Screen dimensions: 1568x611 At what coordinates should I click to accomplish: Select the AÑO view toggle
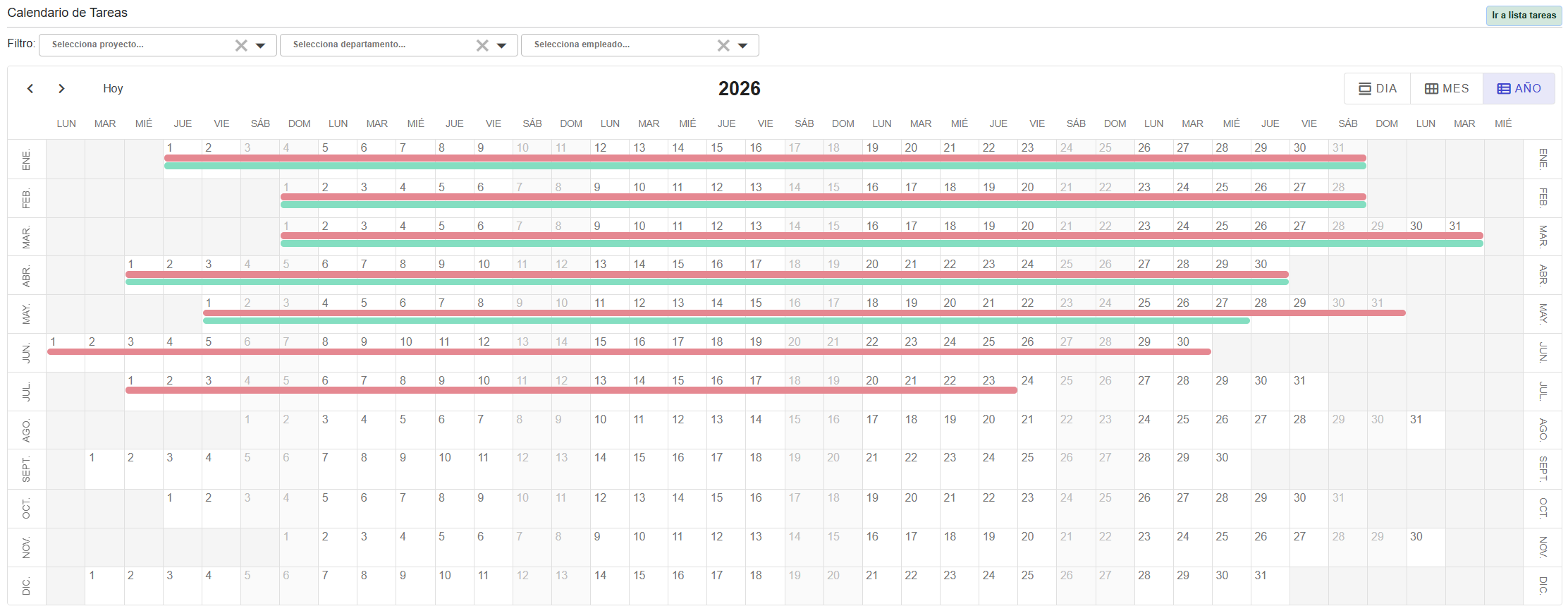(x=1519, y=89)
